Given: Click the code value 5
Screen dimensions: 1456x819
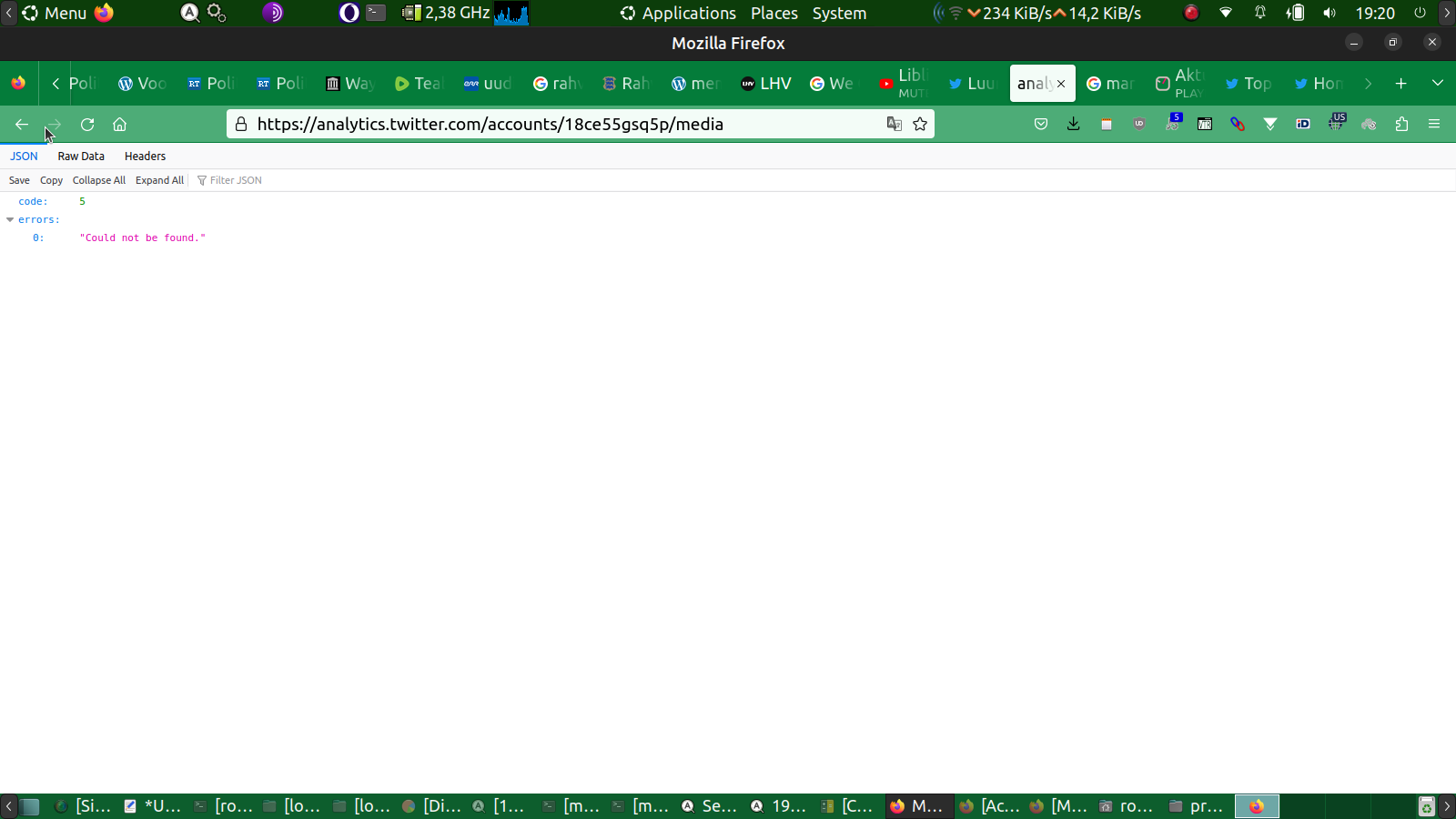Looking at the screenshot, I should [x=82, y=201].
